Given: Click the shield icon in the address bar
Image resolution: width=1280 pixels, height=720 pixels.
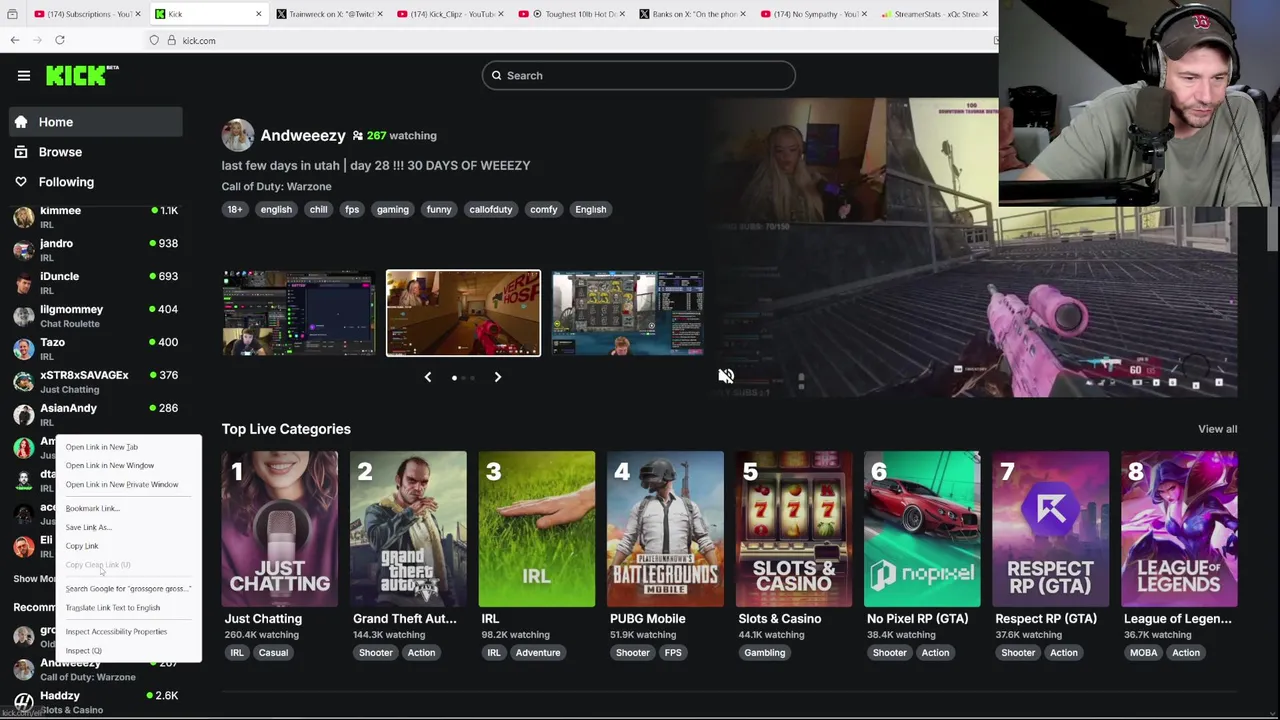Looking at the screenshot, I should tap(154, 40).
